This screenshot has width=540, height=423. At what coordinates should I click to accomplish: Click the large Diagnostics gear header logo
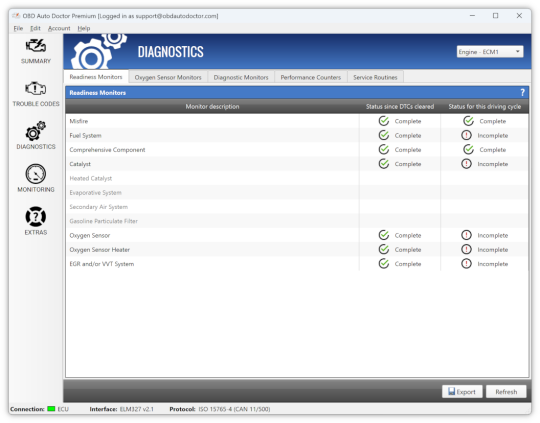click(x=98, y=52)
